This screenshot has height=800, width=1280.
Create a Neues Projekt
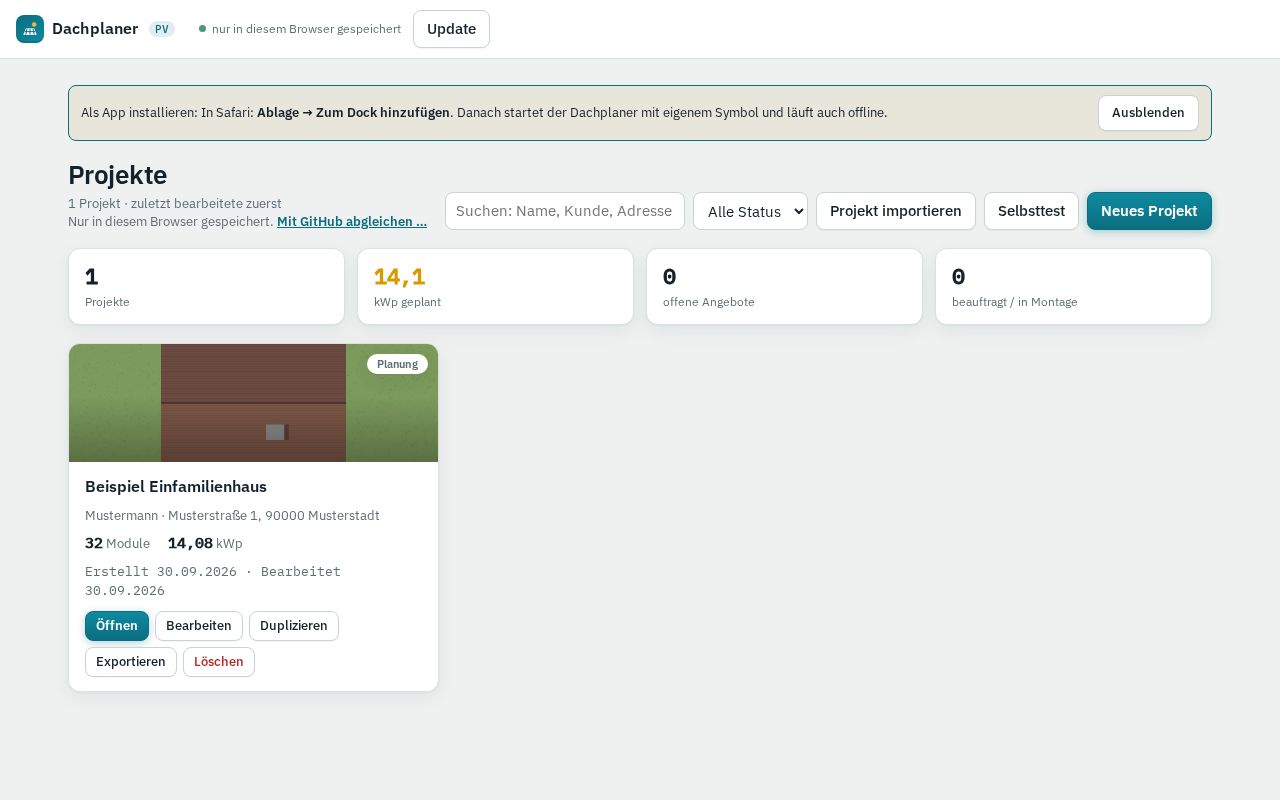pyautogui.click(x=1149, y=211)
